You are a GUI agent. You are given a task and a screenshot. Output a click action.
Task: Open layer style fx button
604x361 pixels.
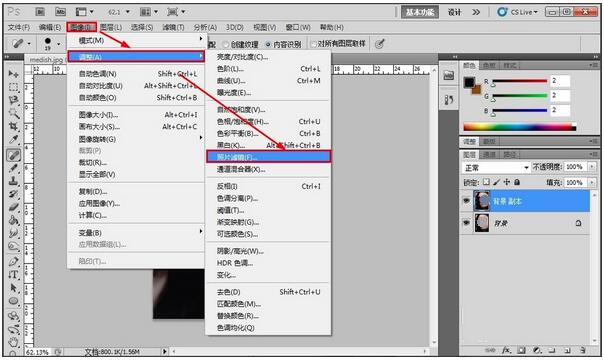point(506,350)
